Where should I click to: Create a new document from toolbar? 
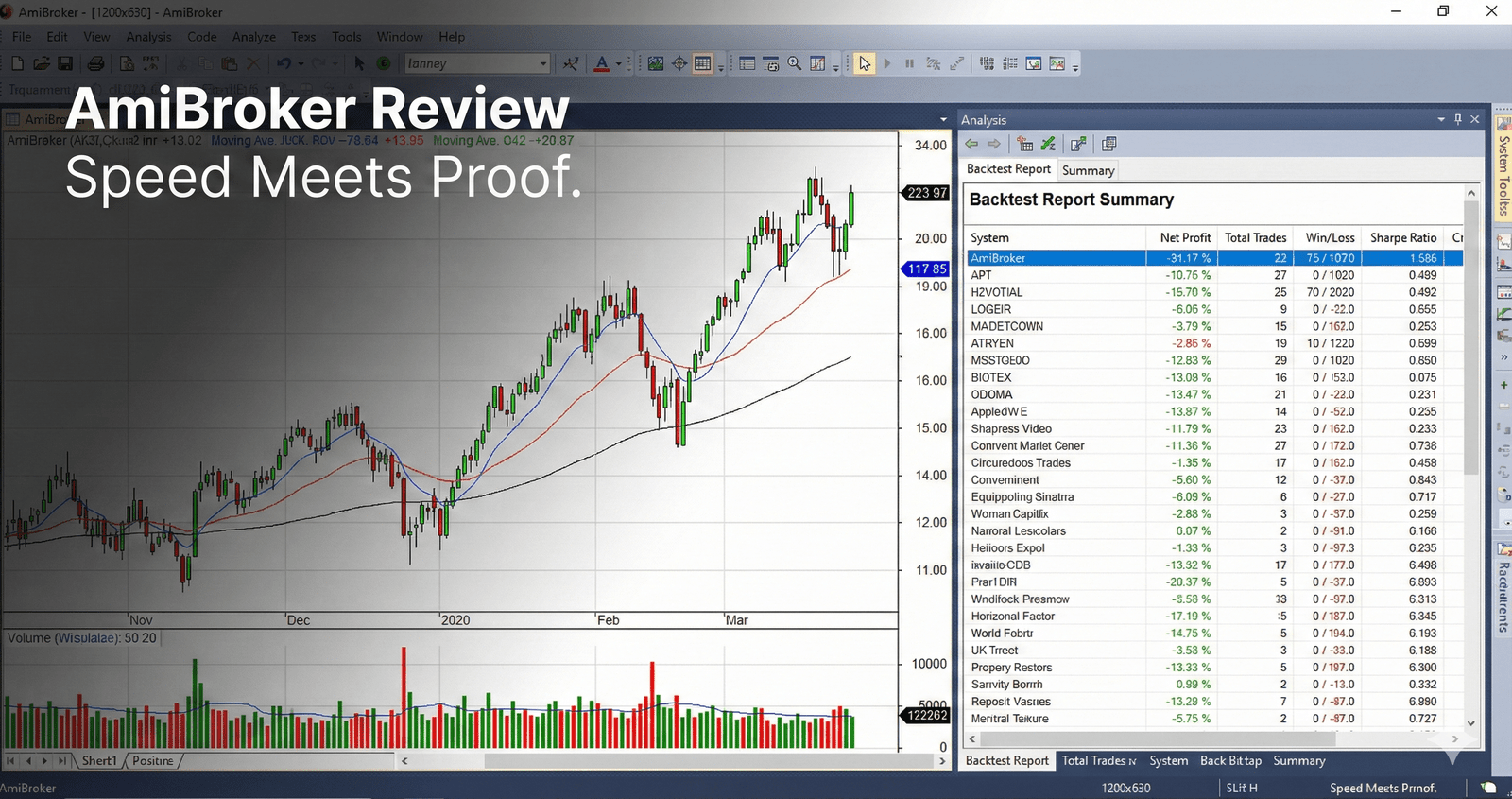click(x=17, y=63)
